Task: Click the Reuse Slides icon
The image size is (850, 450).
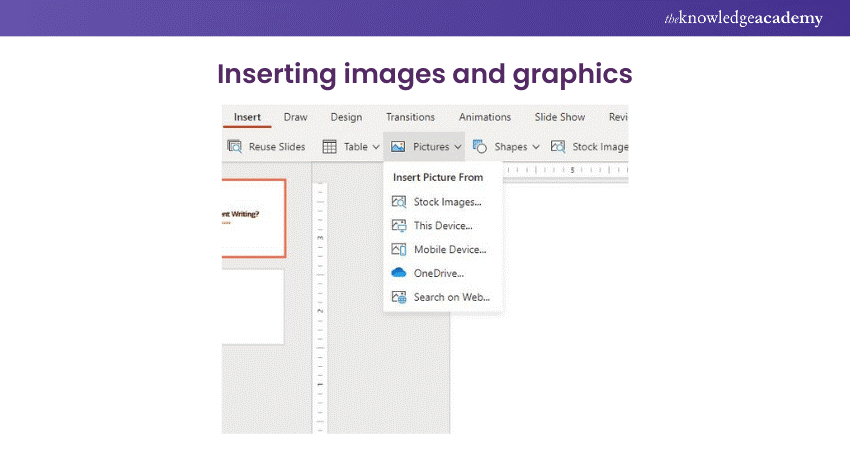Action: coord(234,147)
